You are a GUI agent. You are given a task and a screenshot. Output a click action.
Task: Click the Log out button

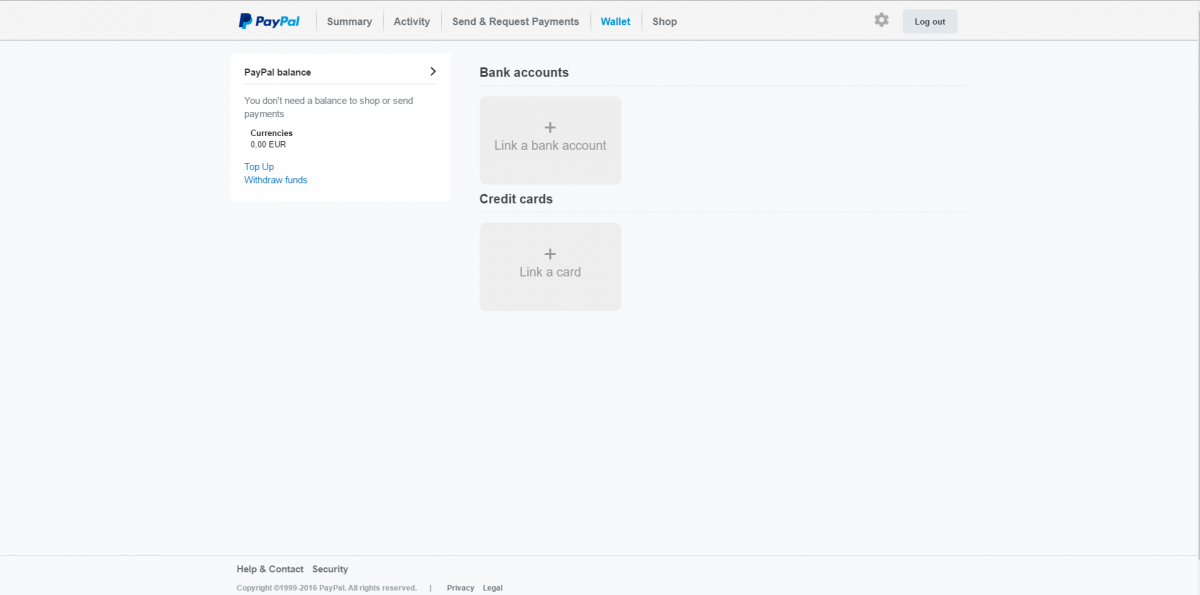click(930, 21)
